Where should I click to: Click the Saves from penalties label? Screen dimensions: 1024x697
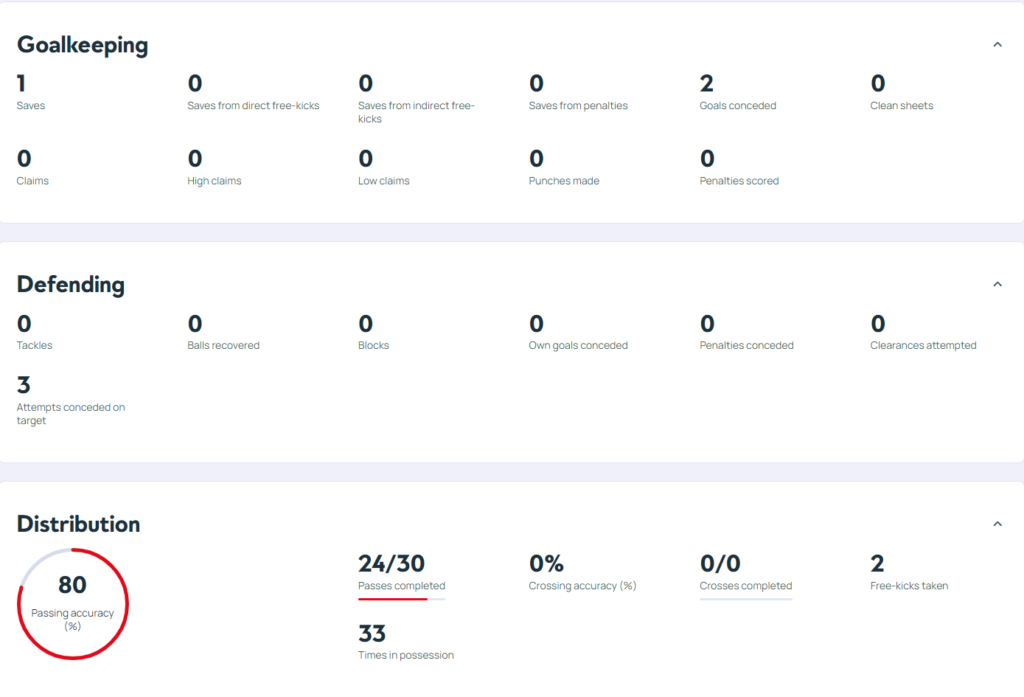click(x=578, y=106)
